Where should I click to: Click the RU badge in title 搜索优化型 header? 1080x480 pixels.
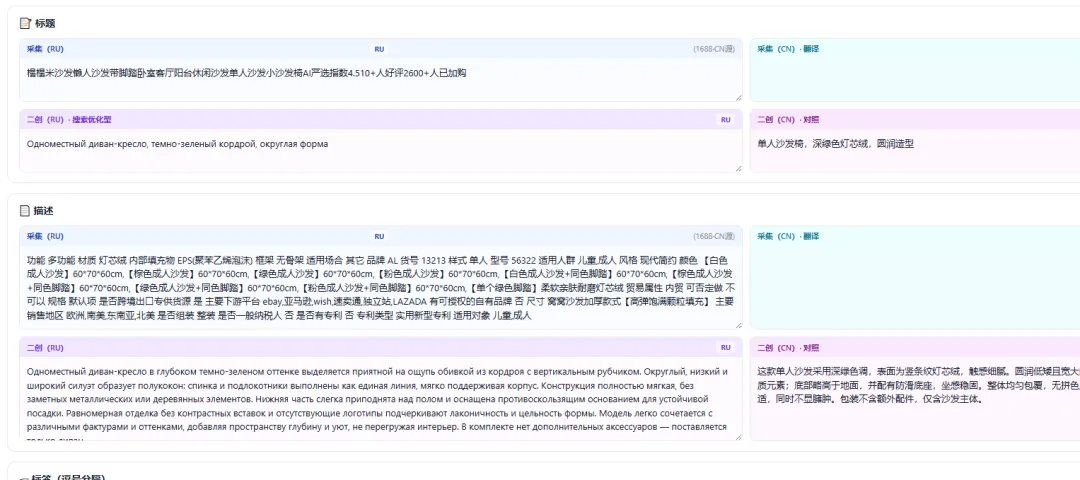[726, 120]
